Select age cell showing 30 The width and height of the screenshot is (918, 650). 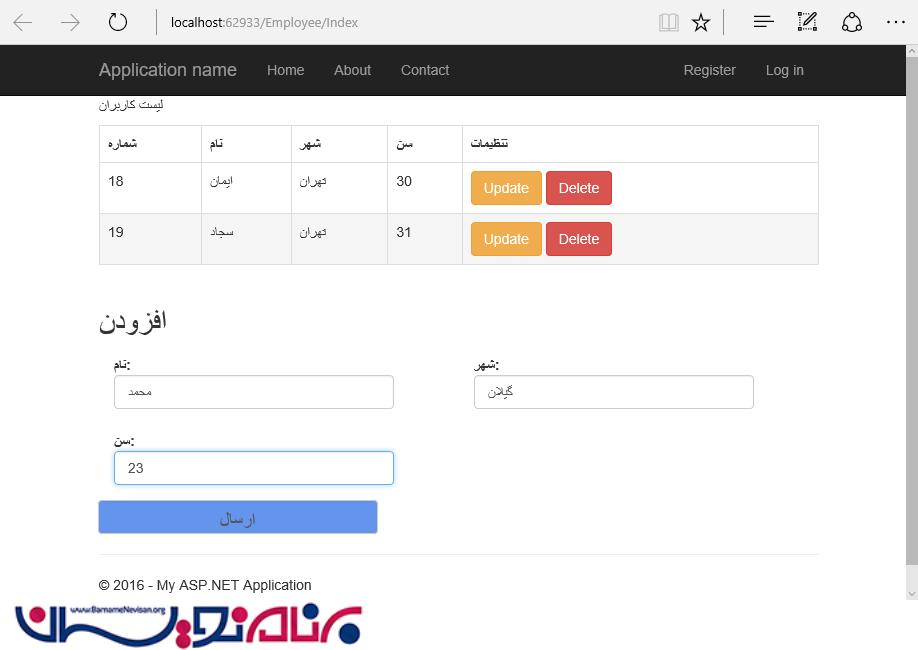425,188
